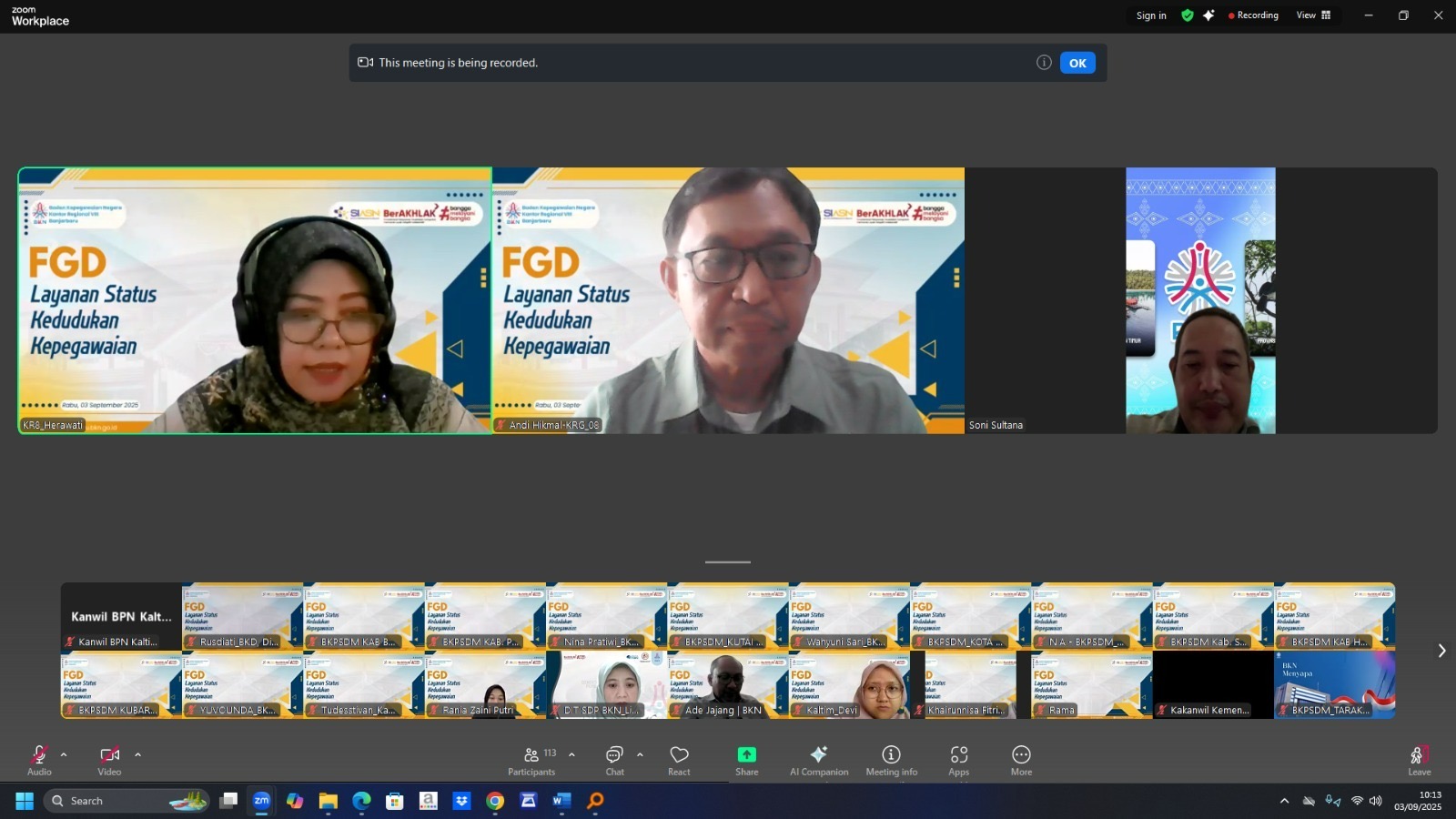Open the More options menu

point(1021,761)
